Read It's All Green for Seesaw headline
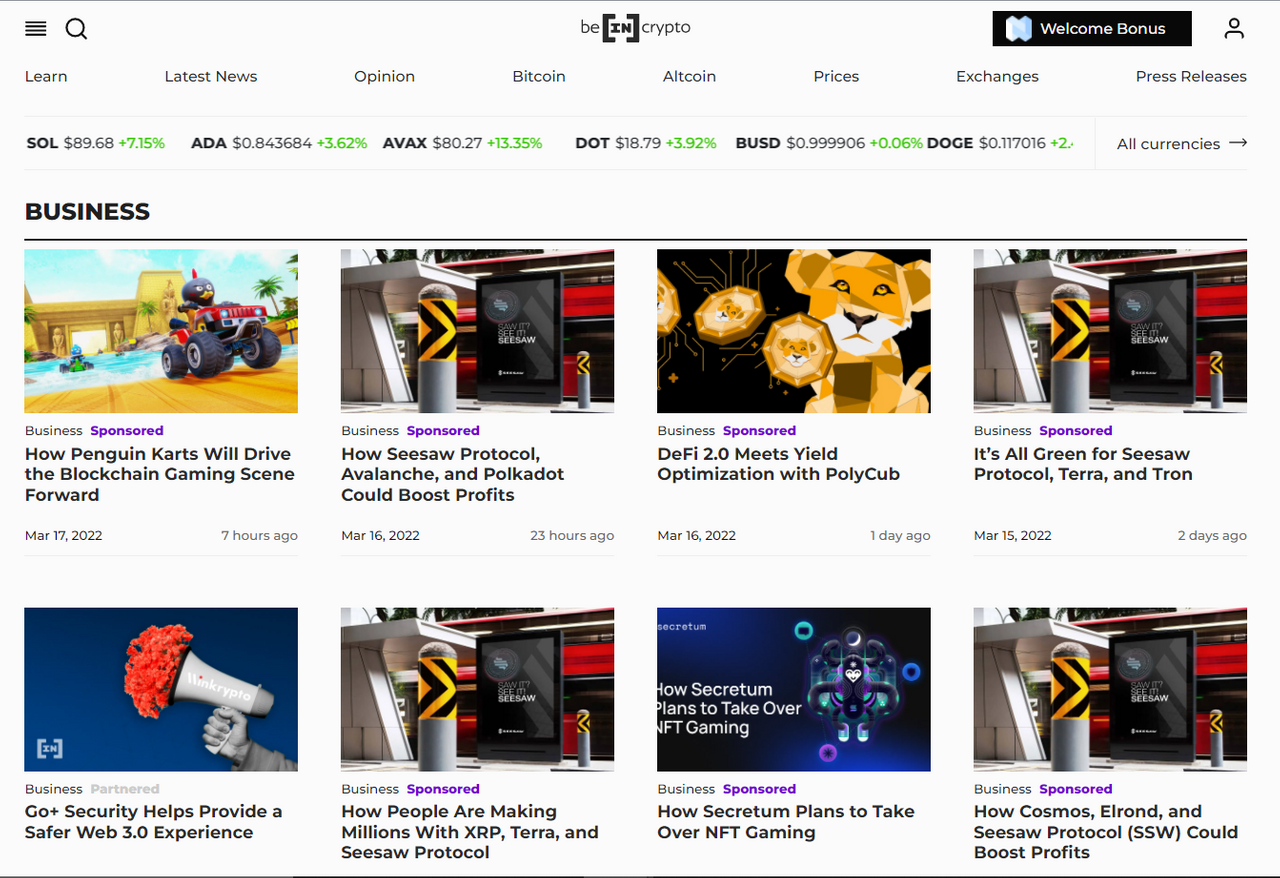This screenshot has height=878, width=1280. tap(1083, 464)
